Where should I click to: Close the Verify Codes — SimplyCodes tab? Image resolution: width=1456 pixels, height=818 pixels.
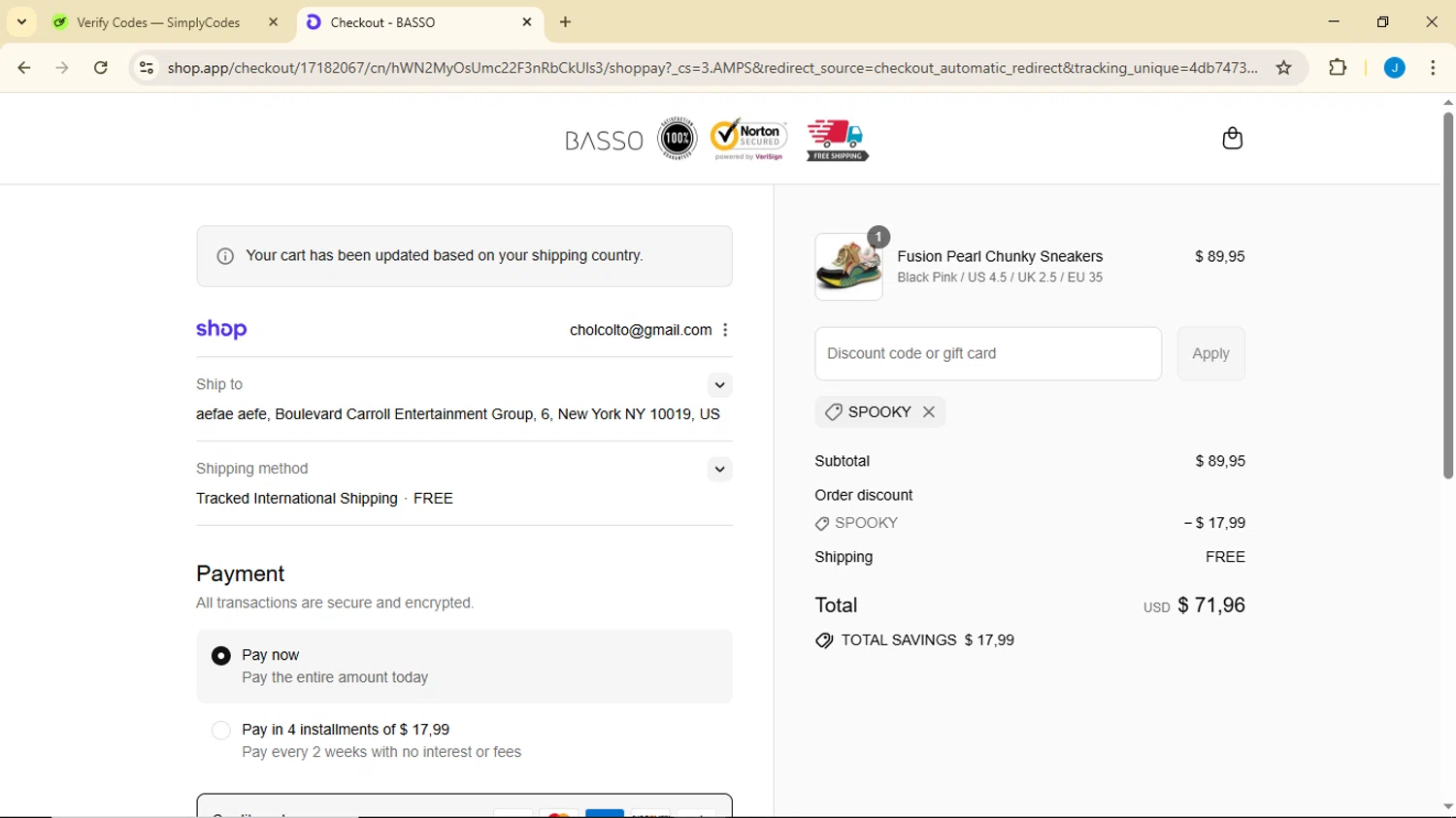coord(274,22)
